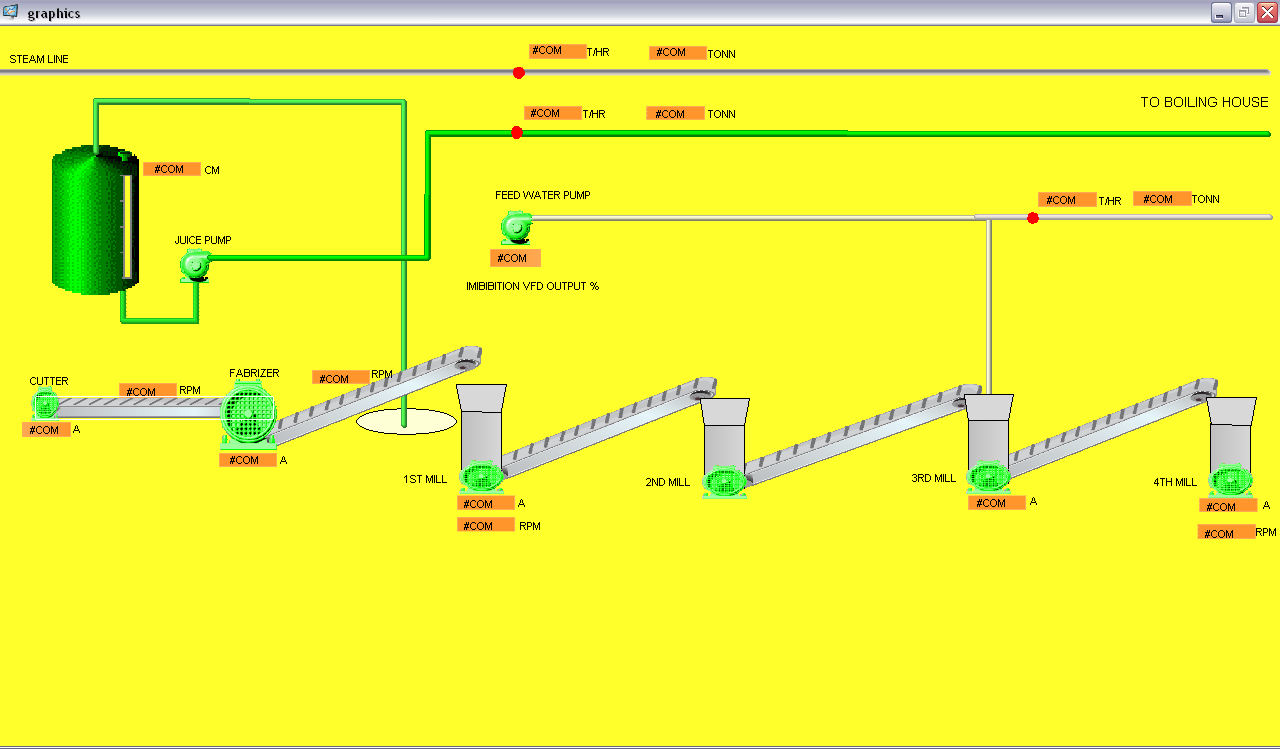The height and width of the screenshot is (749, 1280).
Task: Select the Juice Pump icon
Action: click(194, 265)
